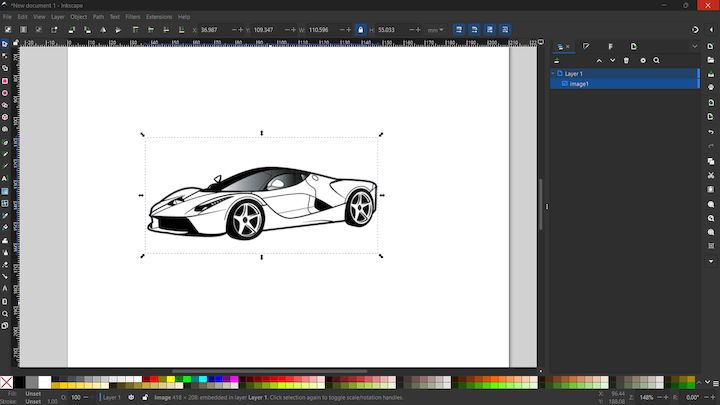
Task: Select the Selector arrow tool
Action: [5, 44]
